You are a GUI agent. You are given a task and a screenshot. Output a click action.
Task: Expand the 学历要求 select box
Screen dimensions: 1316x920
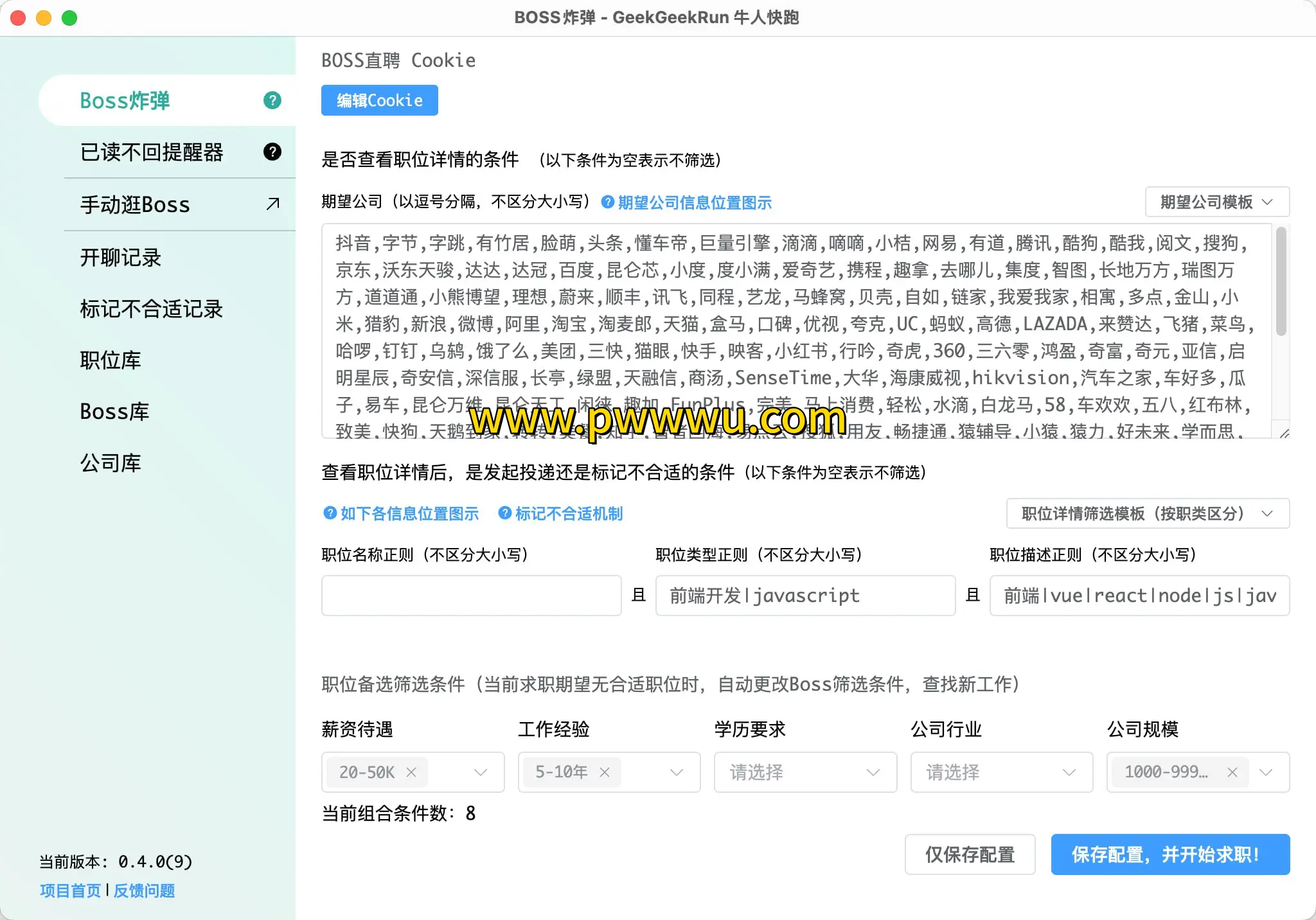[805, 772]
